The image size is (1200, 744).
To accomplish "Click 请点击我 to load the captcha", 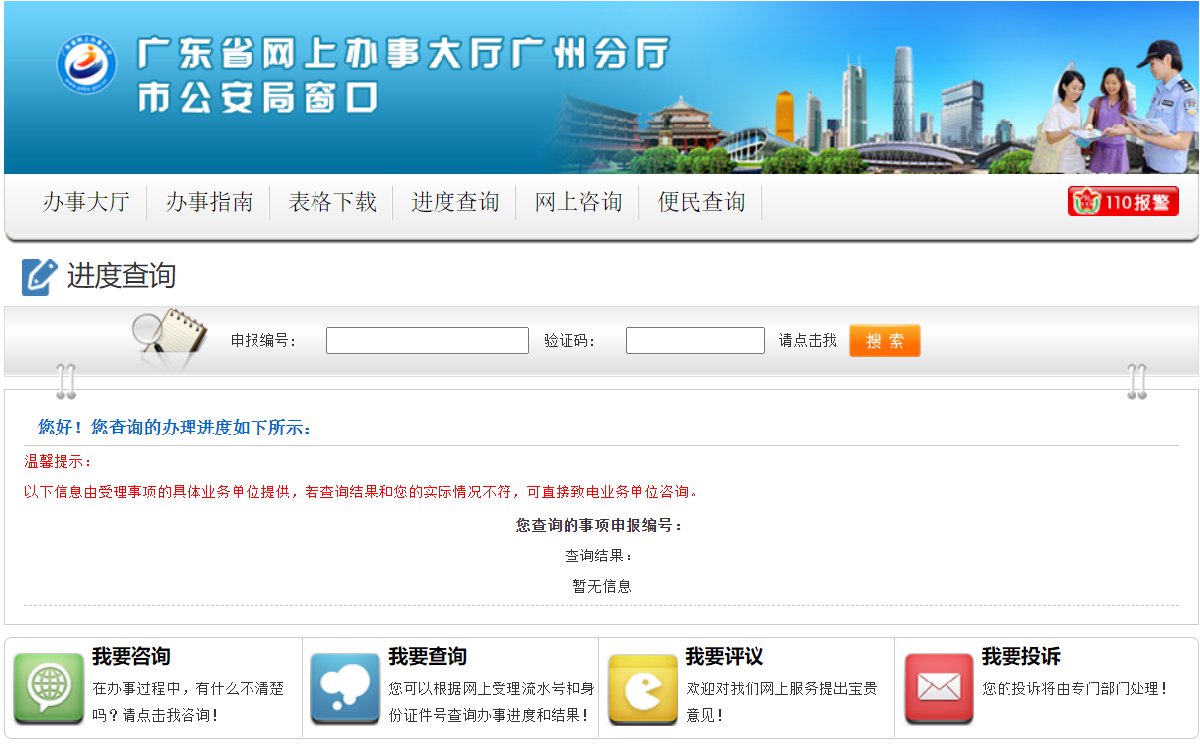I will (x=807, y=341).
